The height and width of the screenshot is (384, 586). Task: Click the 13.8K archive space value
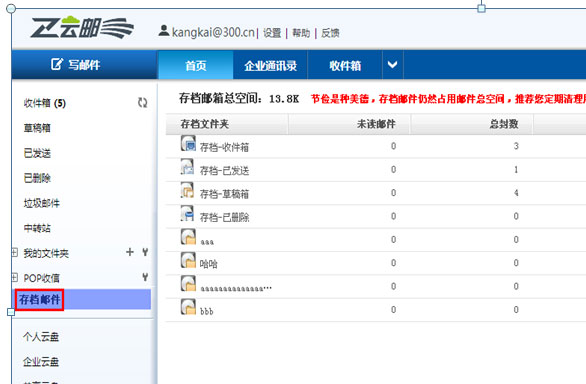tap(284, 99)
